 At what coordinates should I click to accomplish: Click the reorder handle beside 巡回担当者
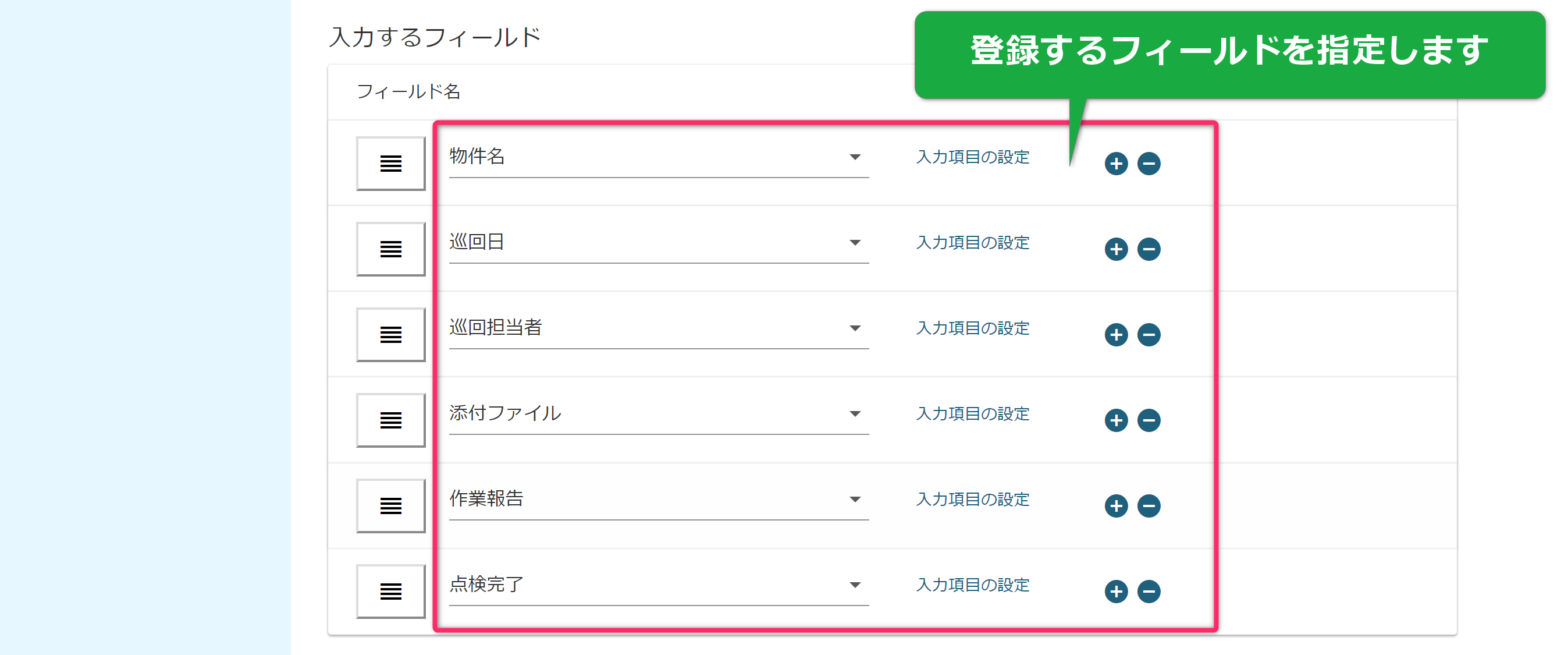(x=391, y=335)
